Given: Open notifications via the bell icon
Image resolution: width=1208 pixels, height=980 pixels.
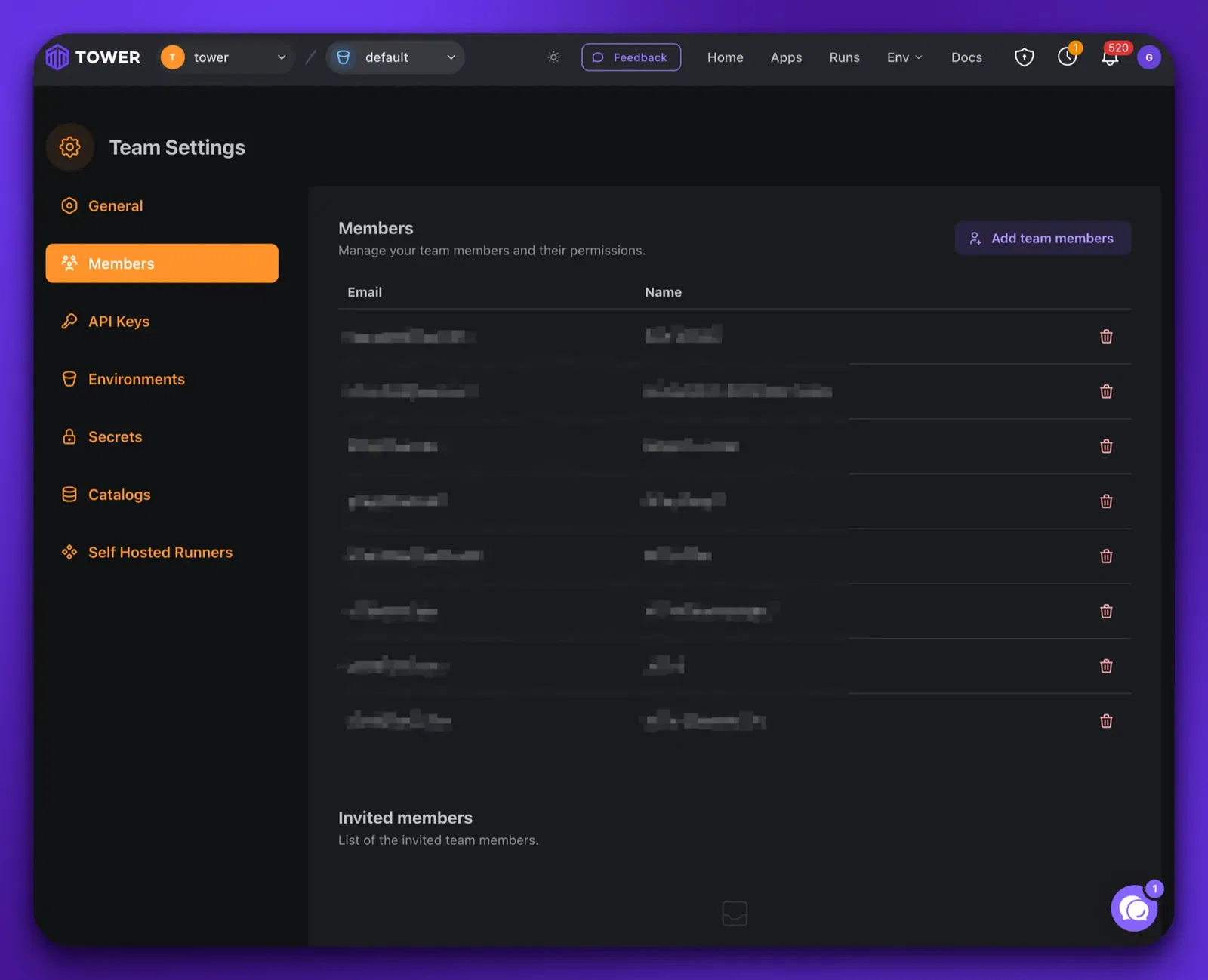Looking at the screenshot, I should point(1110,58).
